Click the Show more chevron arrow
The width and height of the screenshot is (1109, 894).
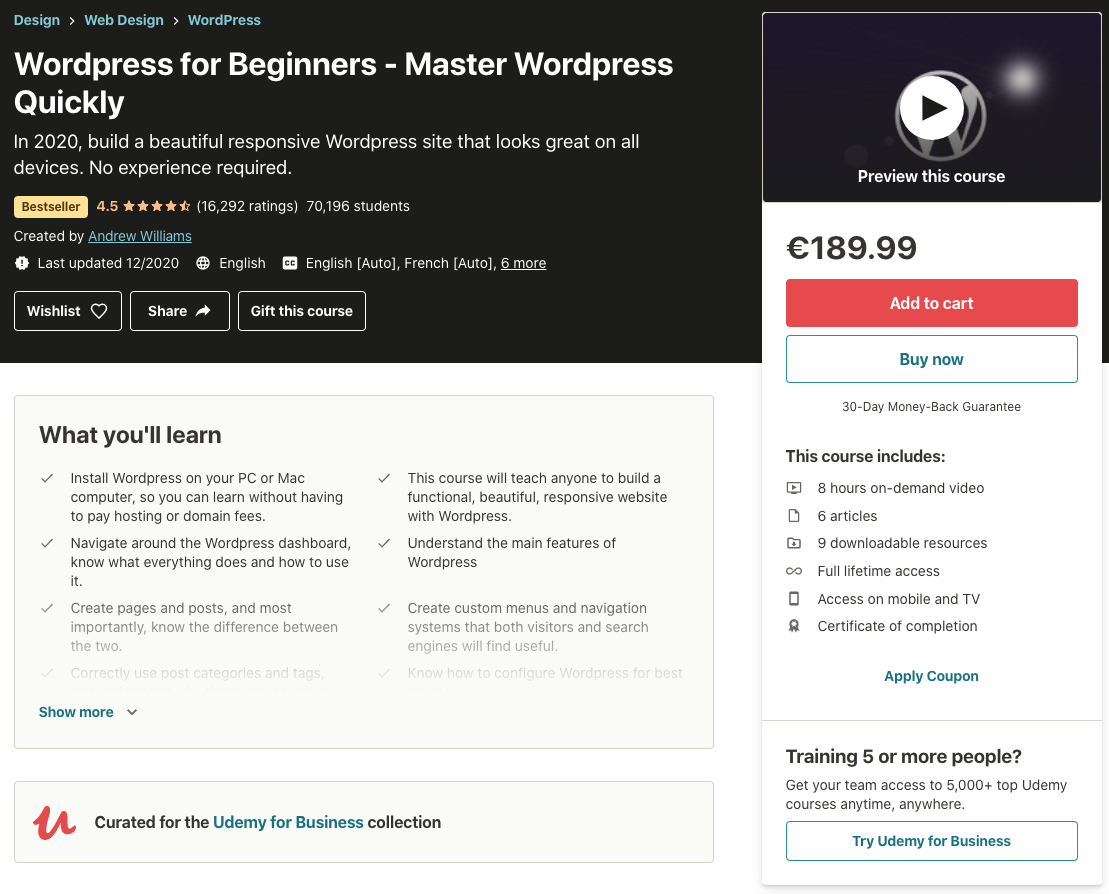[132, 712]
